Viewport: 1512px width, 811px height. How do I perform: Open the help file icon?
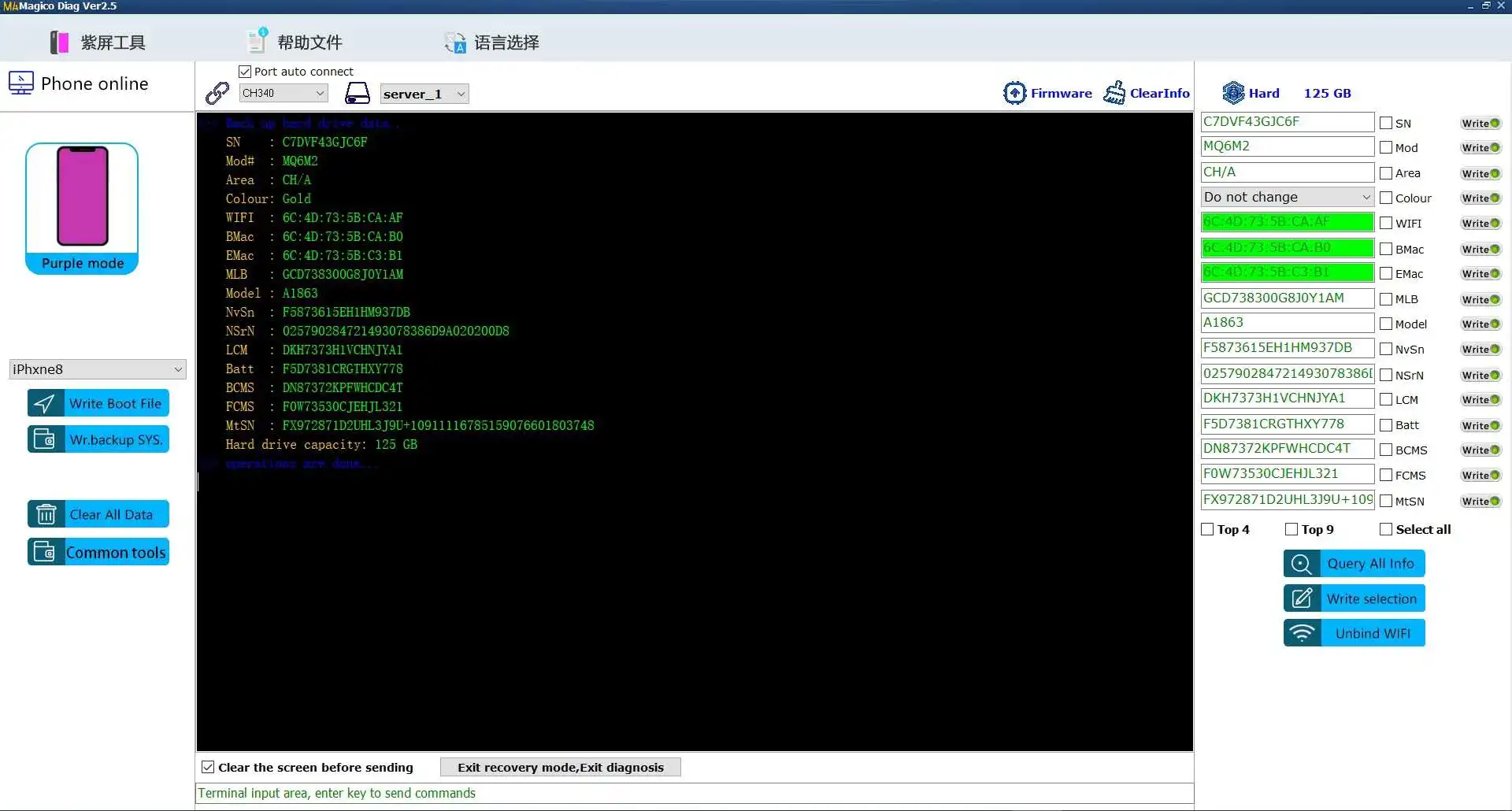257,41
